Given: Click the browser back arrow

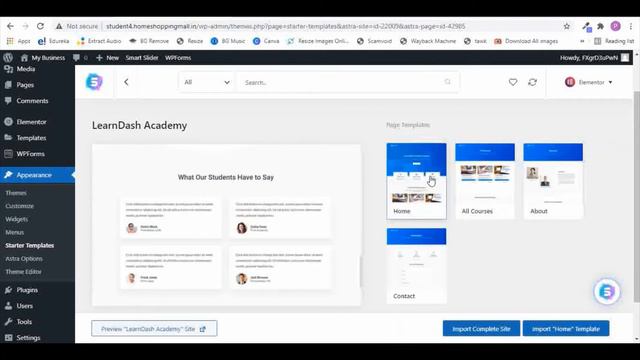Looking at the screenshot, I should (x=10, y=26).
